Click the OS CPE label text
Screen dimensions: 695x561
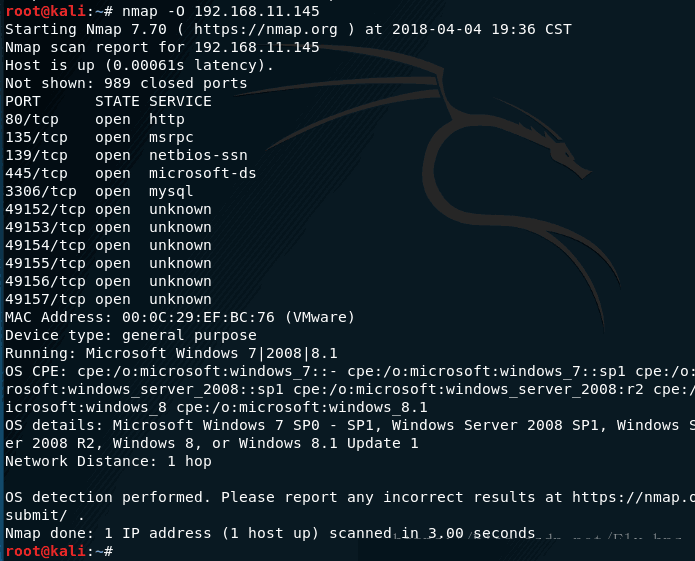click(35, 371)
